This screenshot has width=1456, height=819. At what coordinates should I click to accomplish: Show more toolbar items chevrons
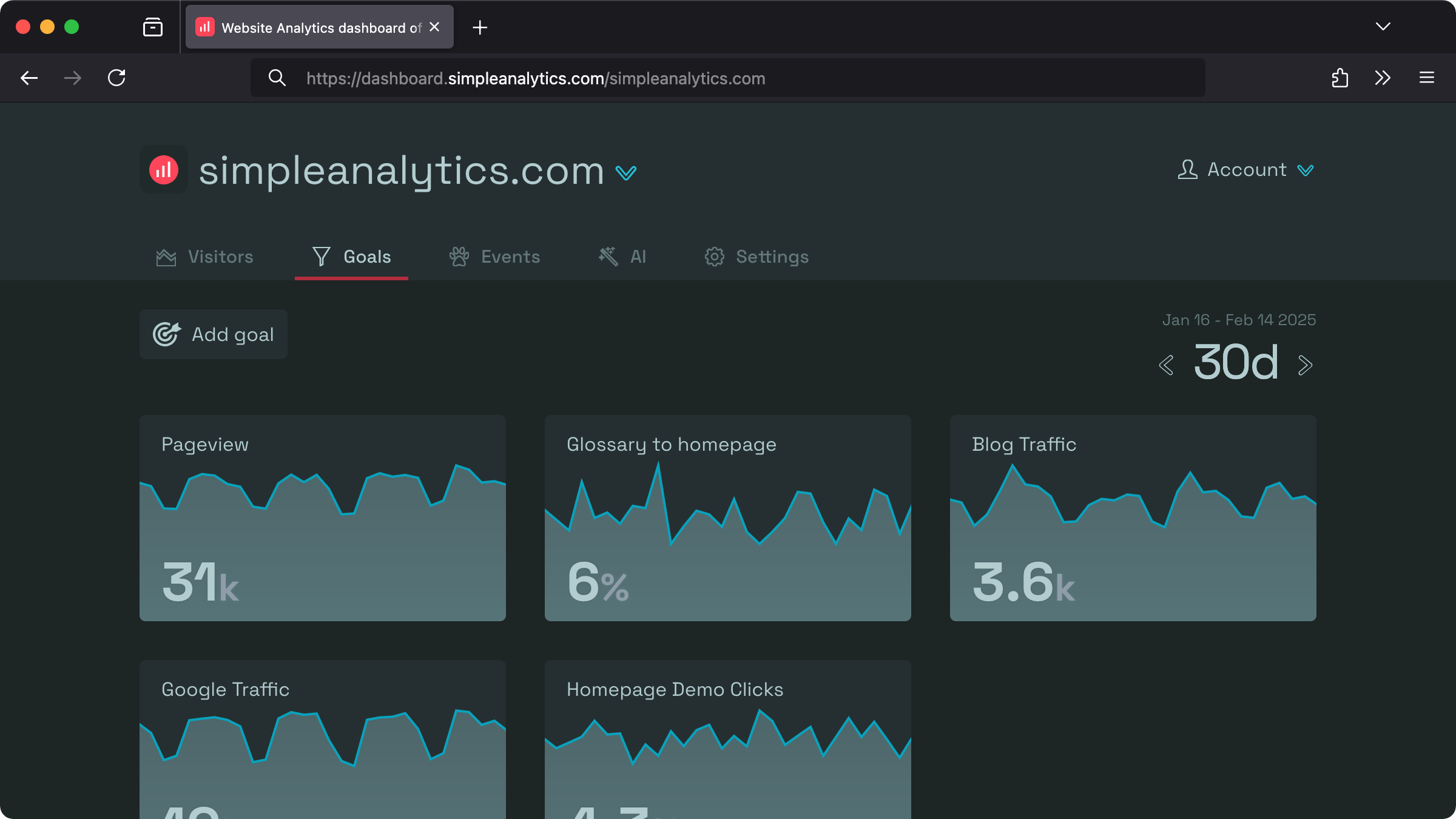(1383, 78)
